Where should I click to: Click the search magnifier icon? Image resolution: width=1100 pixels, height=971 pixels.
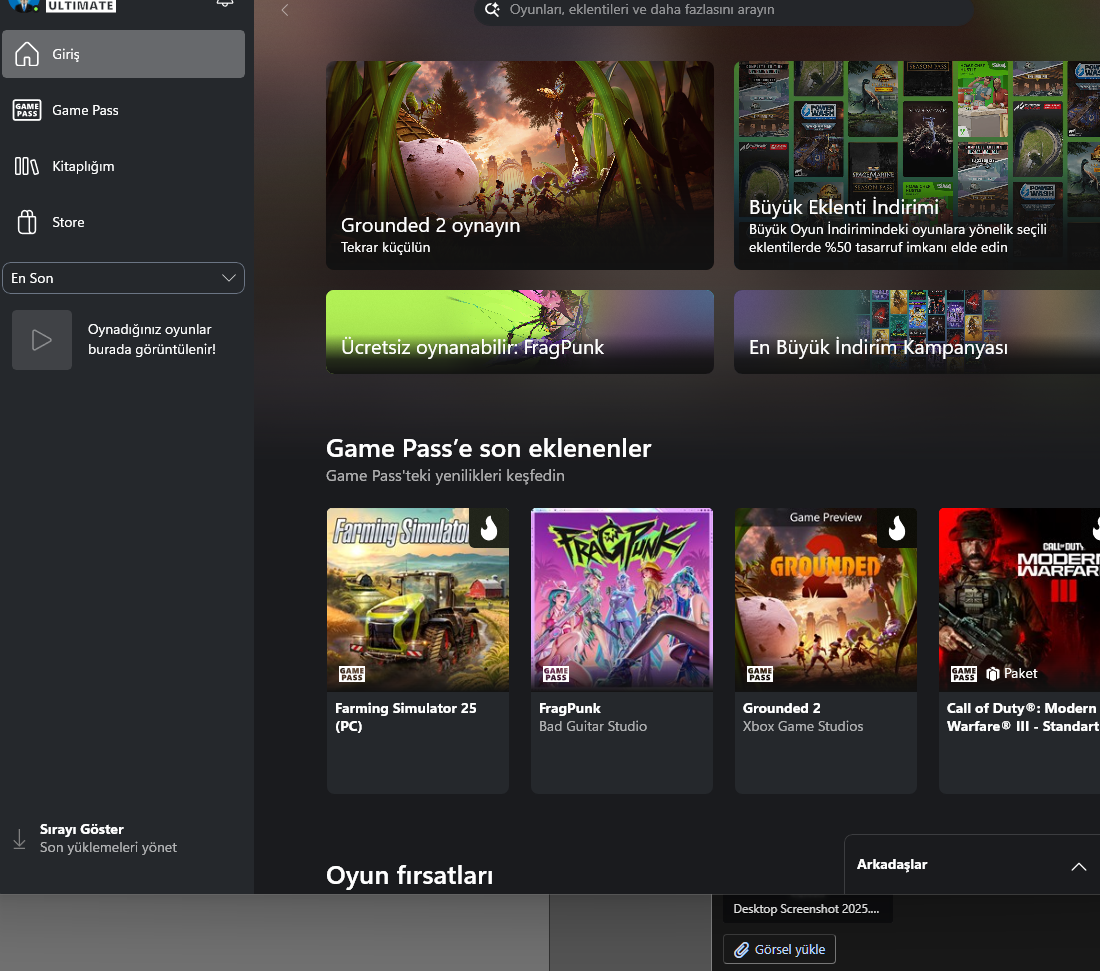[x=492, y=9]
